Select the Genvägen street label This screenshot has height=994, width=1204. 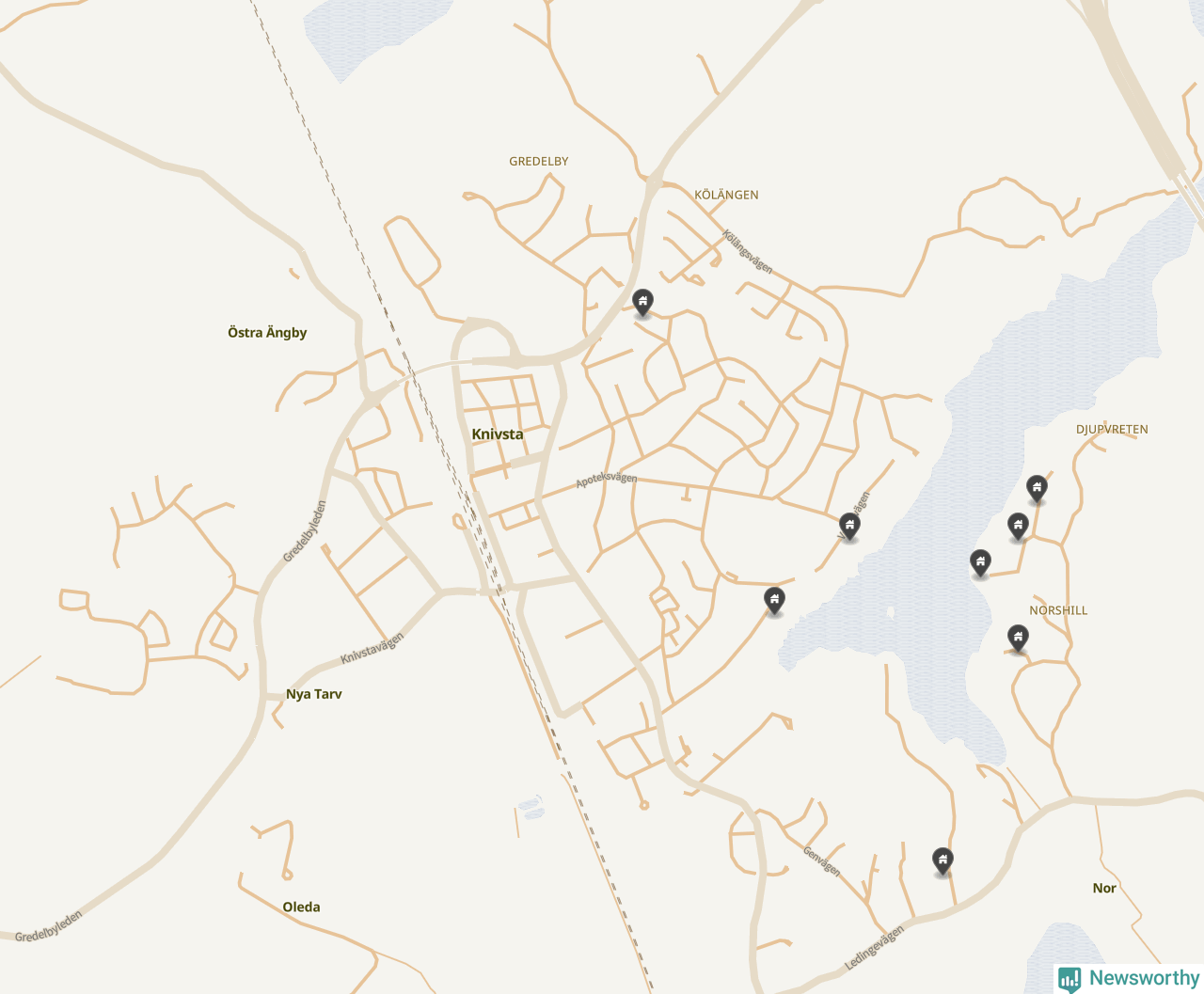click(821, 860)
